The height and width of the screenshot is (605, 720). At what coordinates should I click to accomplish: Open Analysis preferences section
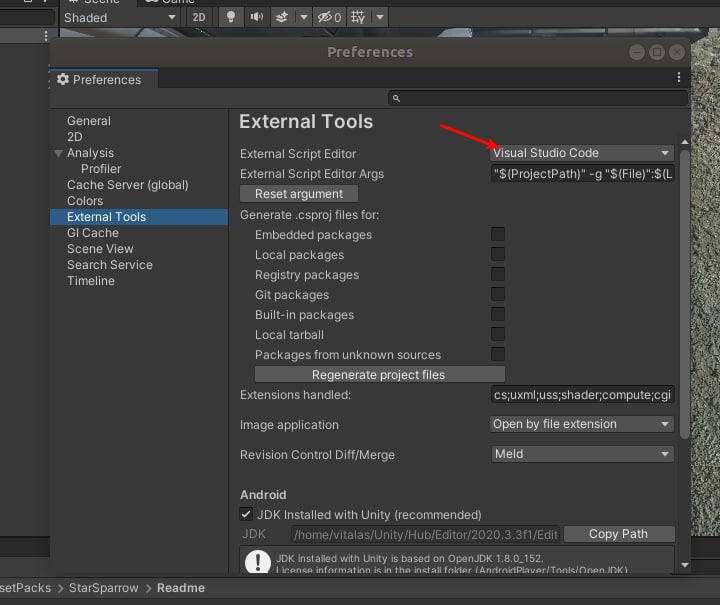pyautogui.click(x=90, y=153)
